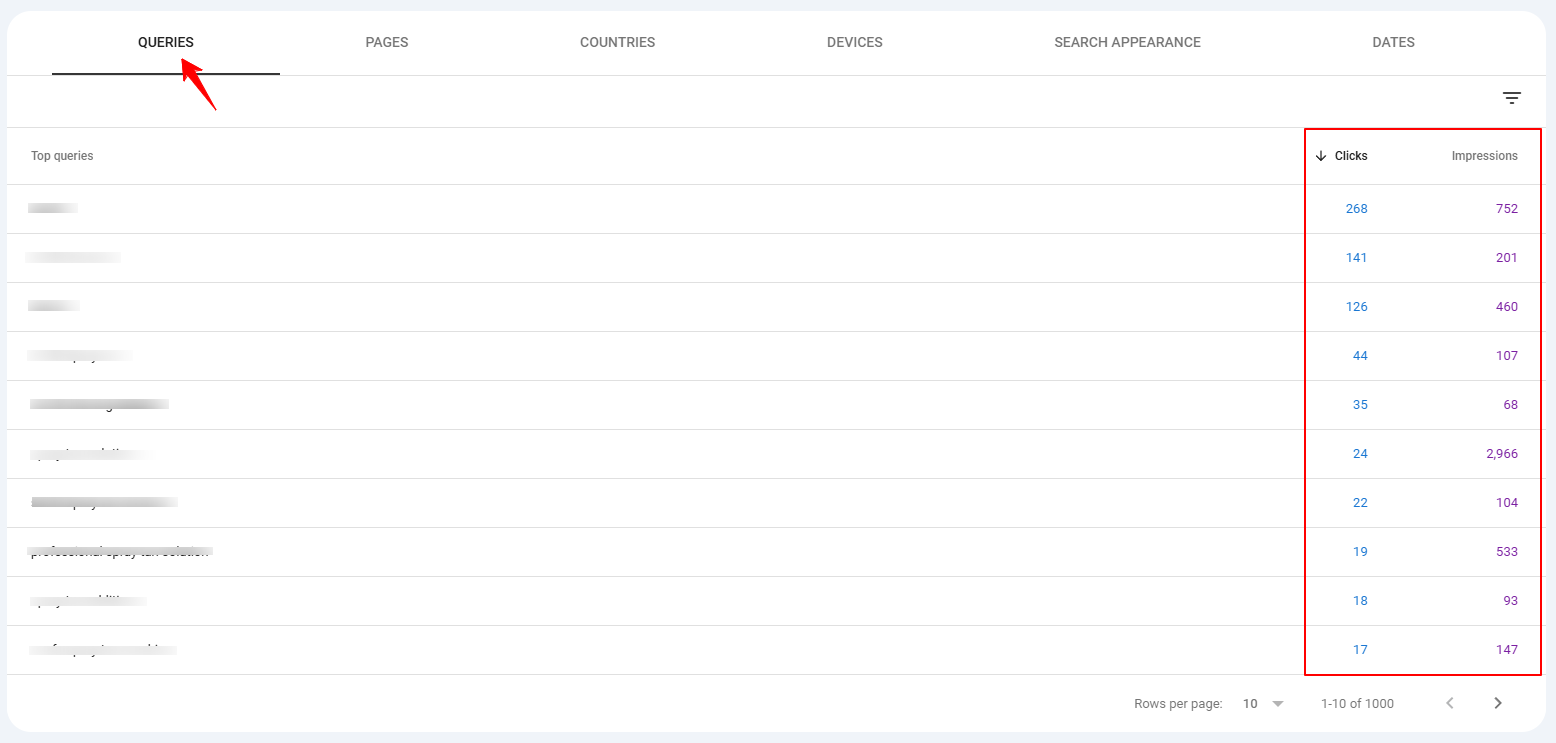The image size is (1556, 743).
Task: Click the 1-10 of 1000 pagination text
Action: click(x=1357, y=704)
